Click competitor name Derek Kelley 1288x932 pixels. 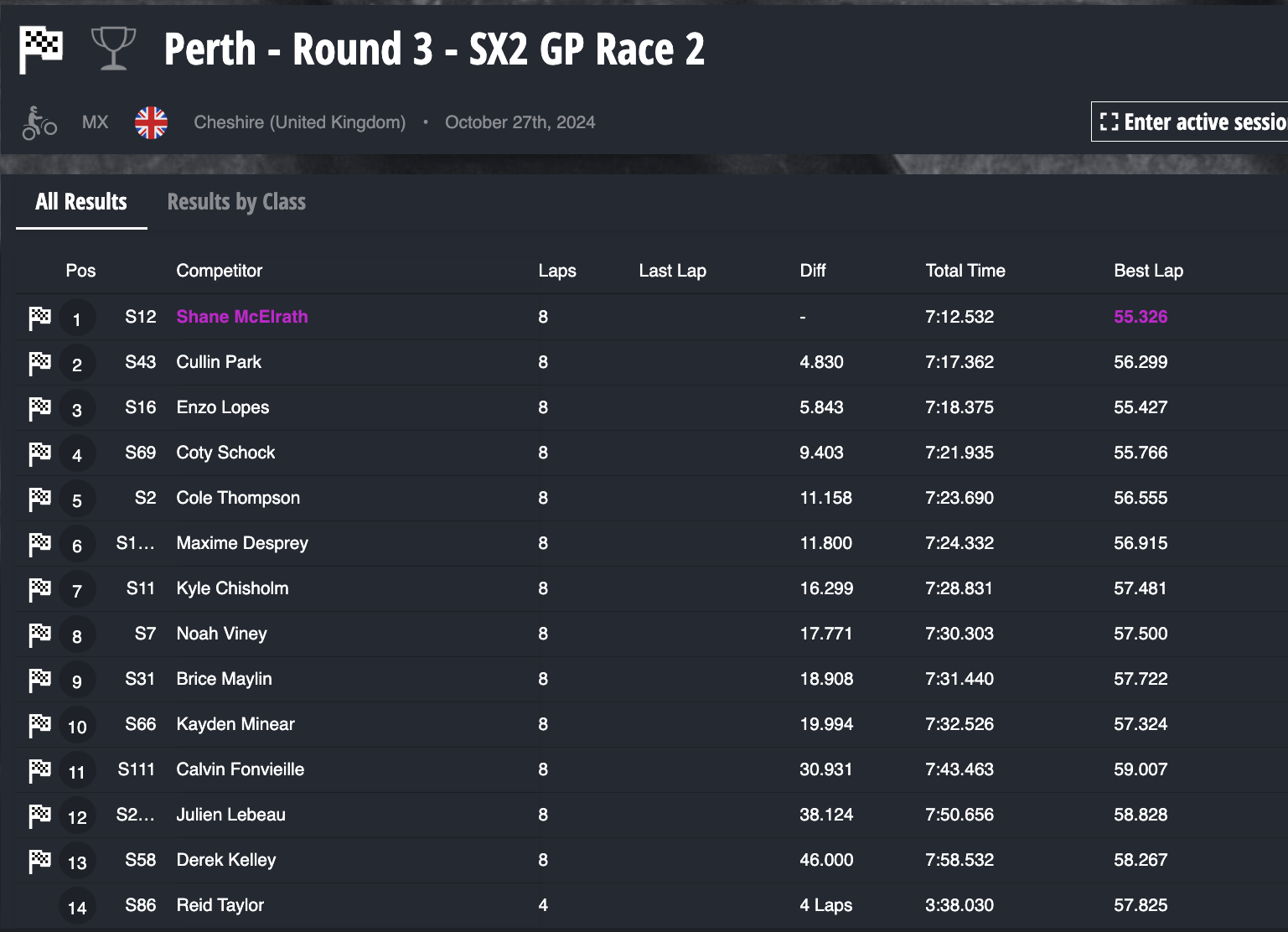click(226, 860)
